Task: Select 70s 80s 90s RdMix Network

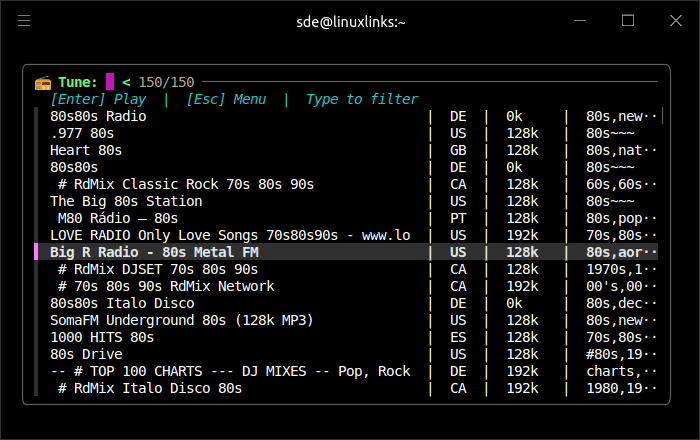Action: click(x=348, y=286)
